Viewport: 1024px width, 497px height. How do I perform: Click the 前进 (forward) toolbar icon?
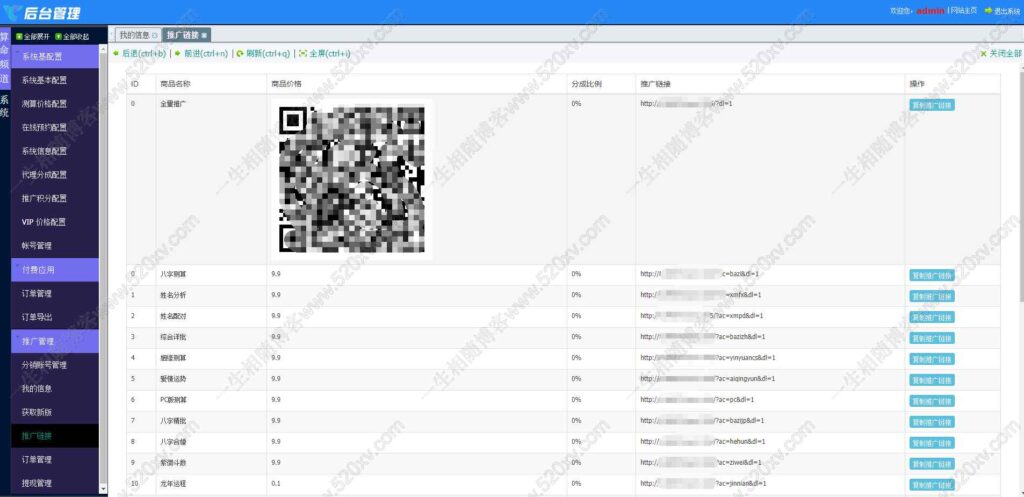point(178,54)
